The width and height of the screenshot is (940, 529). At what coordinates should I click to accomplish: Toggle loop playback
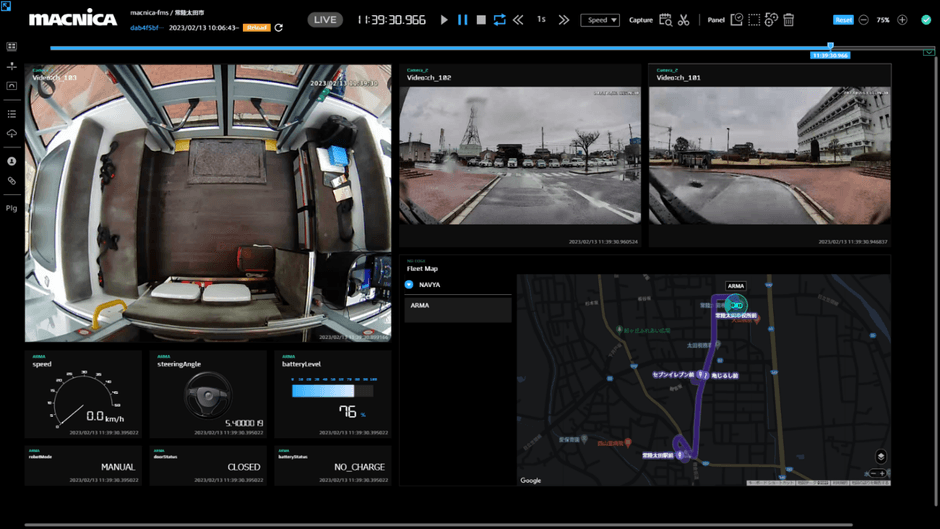coord(499,20)
